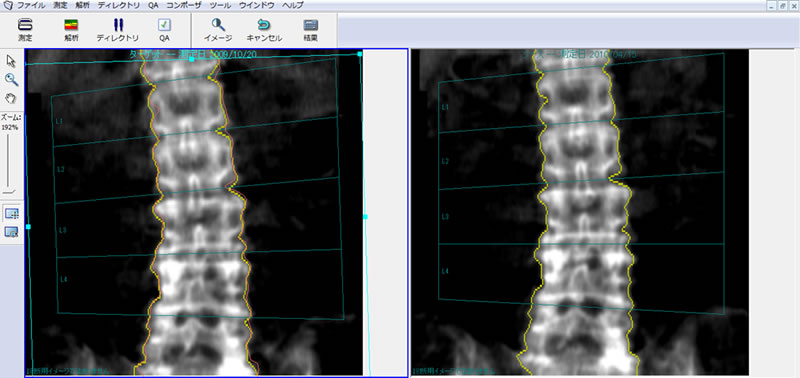Click the upper image layout icon in the left sidebar

11,214
